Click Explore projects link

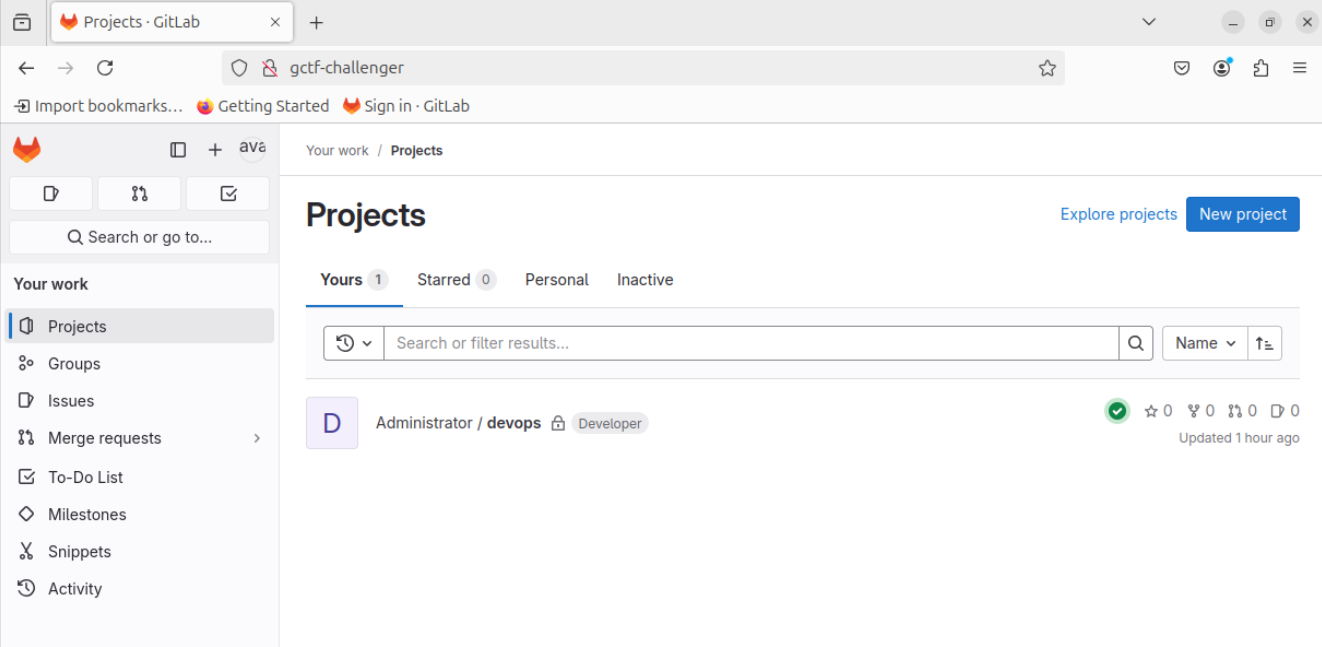click(1118, 214)
